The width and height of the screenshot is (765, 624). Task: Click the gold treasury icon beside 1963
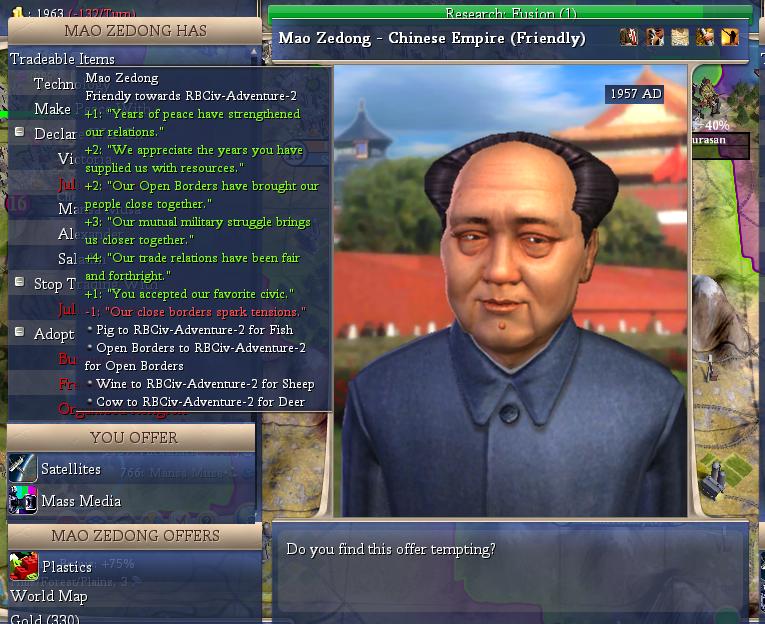[18, 12]
